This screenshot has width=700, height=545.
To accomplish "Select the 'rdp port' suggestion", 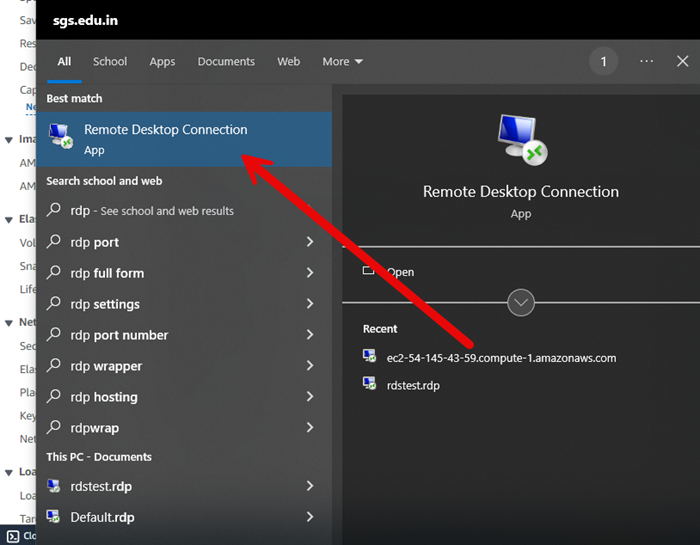I will pos(184,242).
